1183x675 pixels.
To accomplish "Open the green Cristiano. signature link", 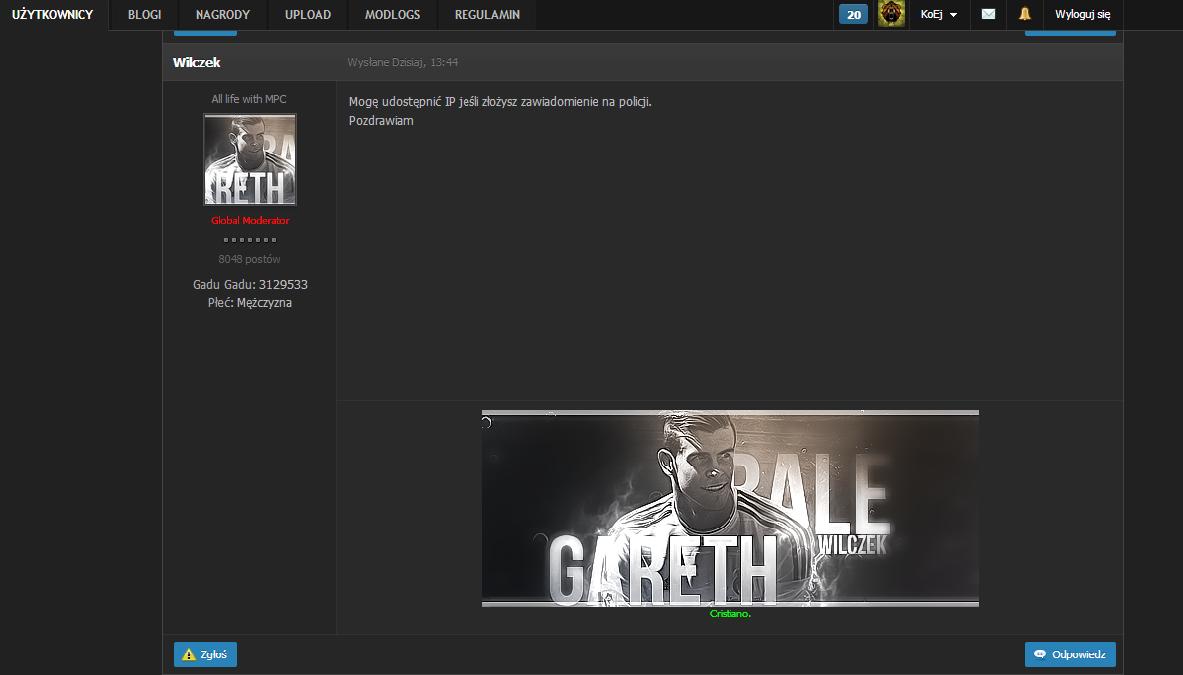I will (x=730, y=614).
